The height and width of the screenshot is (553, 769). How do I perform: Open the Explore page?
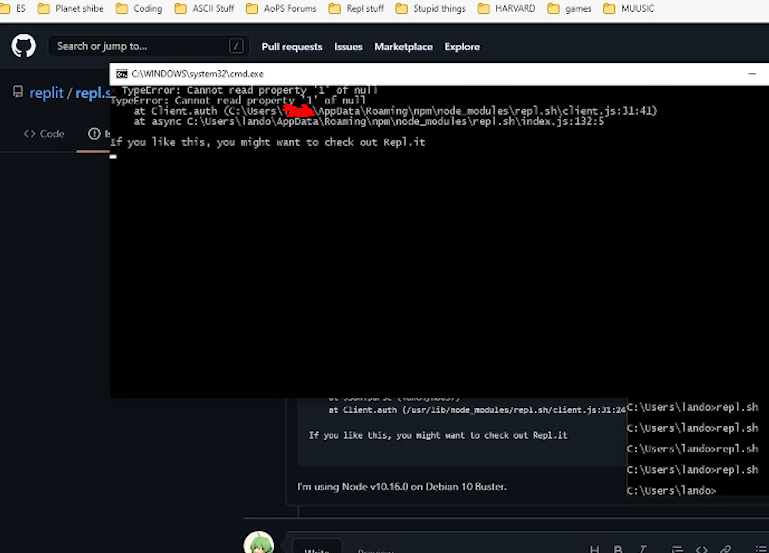click(462, 47)
